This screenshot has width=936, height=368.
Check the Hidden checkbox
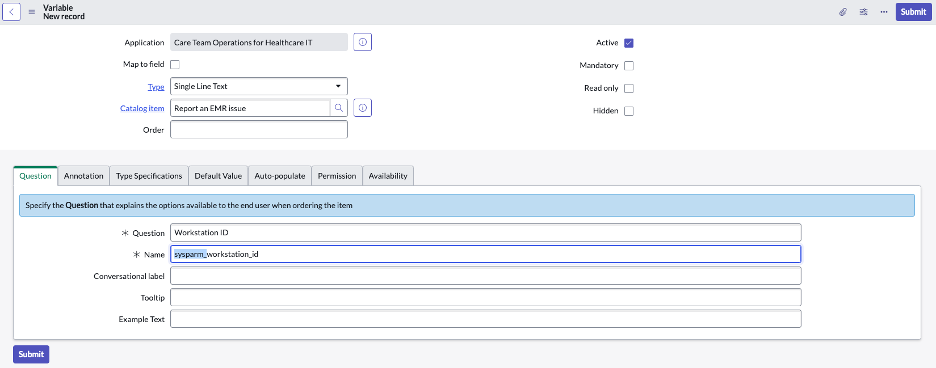pos(629,111)
